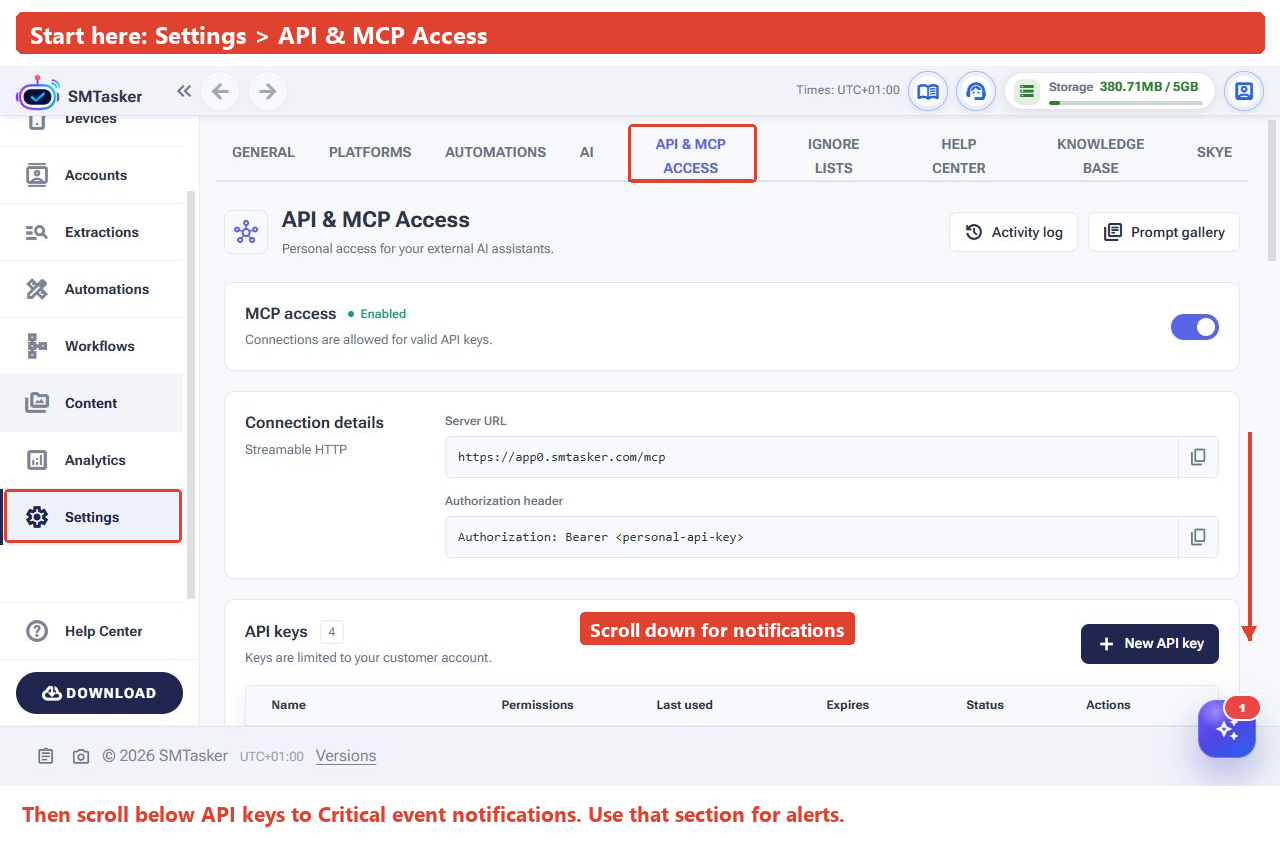Click the Download button

click(x=99, y=693)
